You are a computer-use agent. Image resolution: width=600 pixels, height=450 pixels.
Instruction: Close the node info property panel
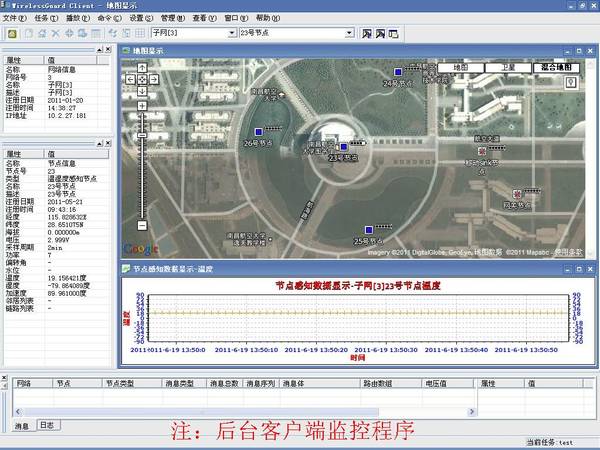click(108, 143)
